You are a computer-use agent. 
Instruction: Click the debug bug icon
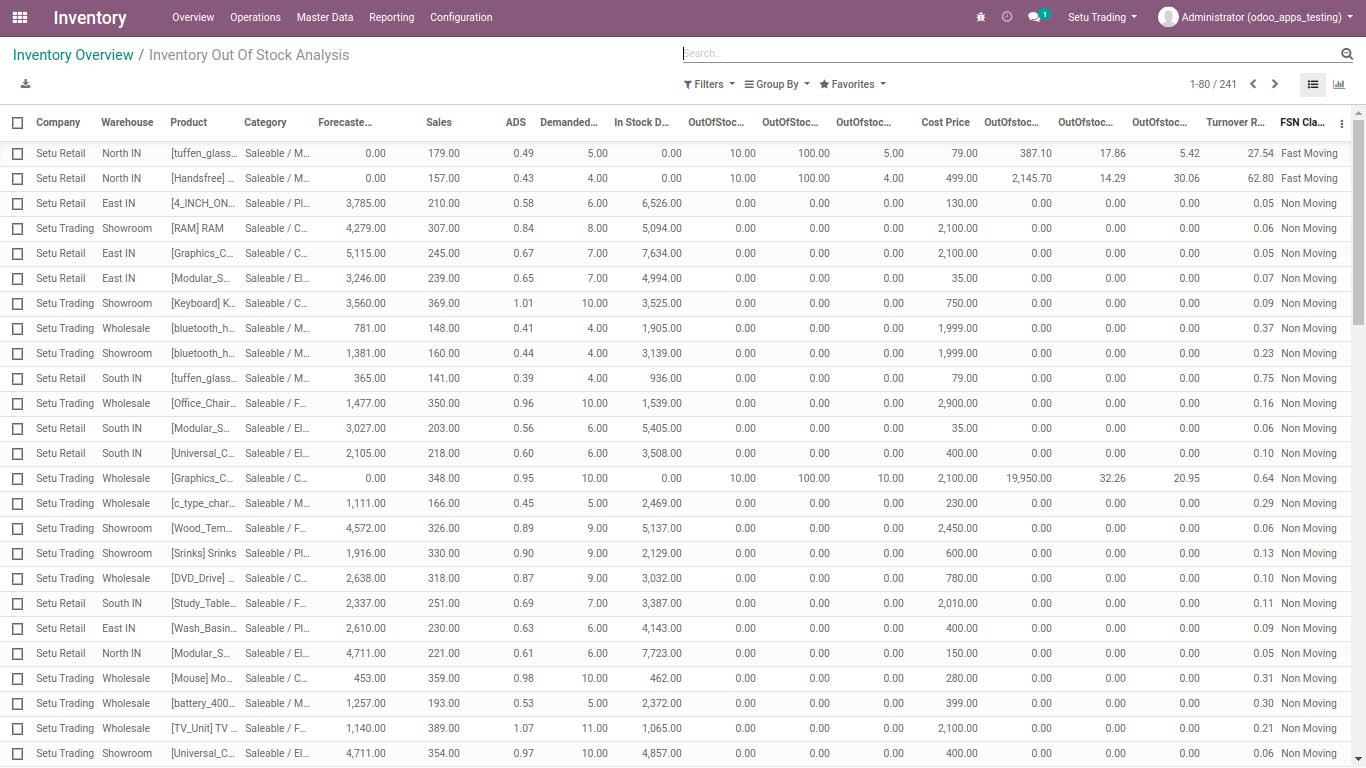980,17
